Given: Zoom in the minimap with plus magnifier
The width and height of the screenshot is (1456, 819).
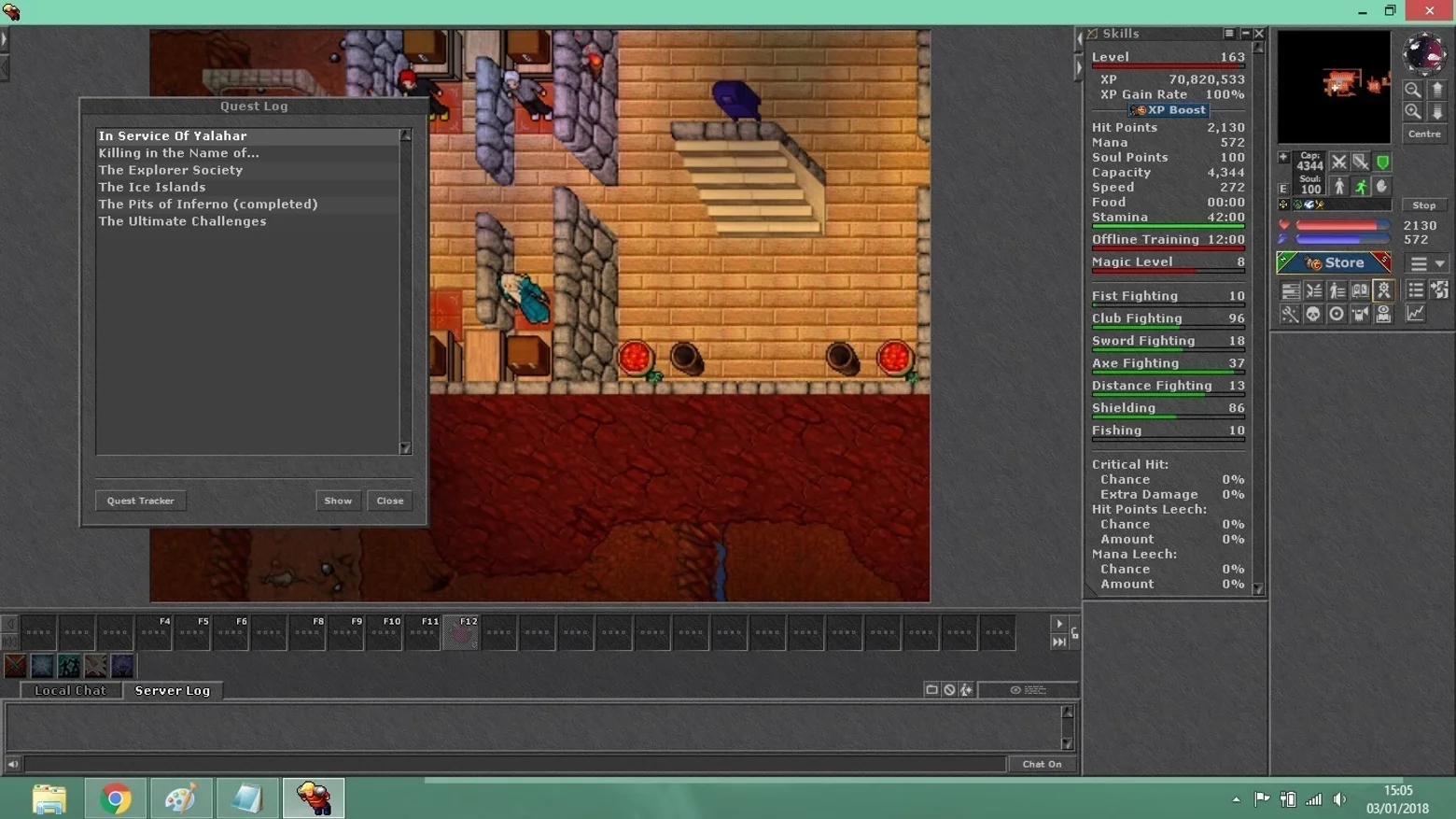Looking at the screenshot, I should pos(1413,111).
